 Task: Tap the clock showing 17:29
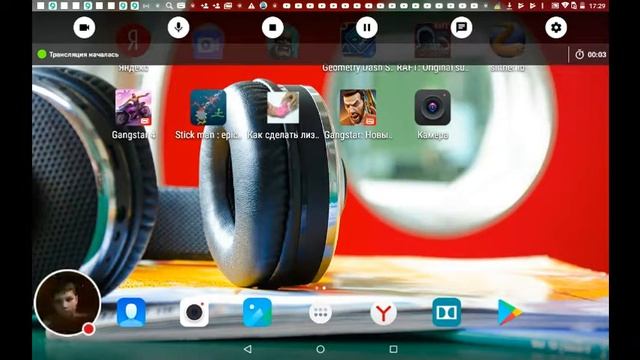click(597, 6)
